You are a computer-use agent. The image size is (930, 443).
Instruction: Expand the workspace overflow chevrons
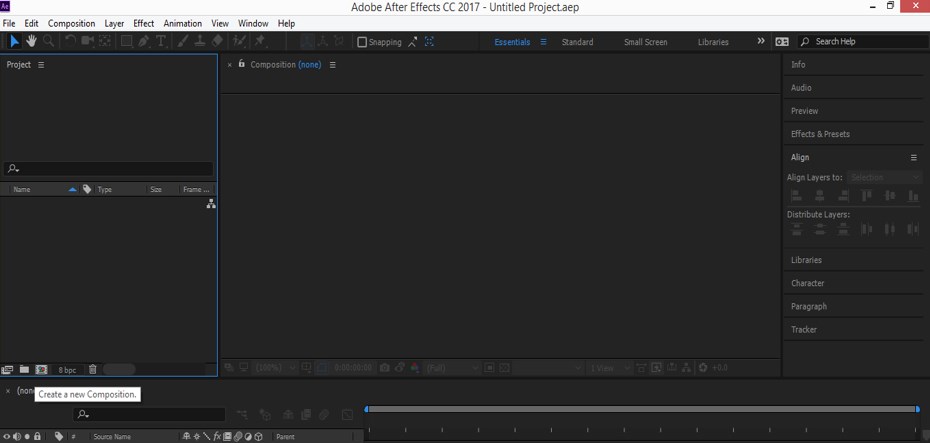[761, 41]
